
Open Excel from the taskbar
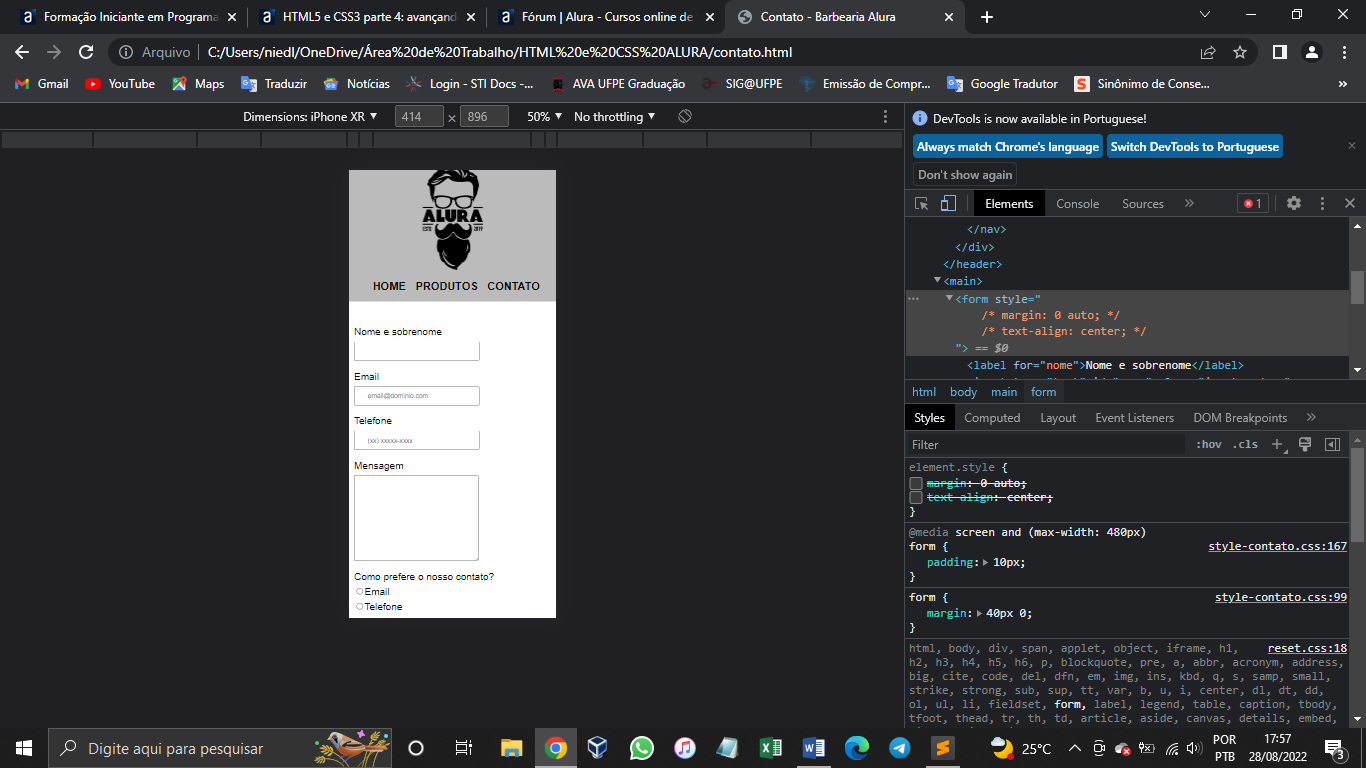tap(770, 748)
